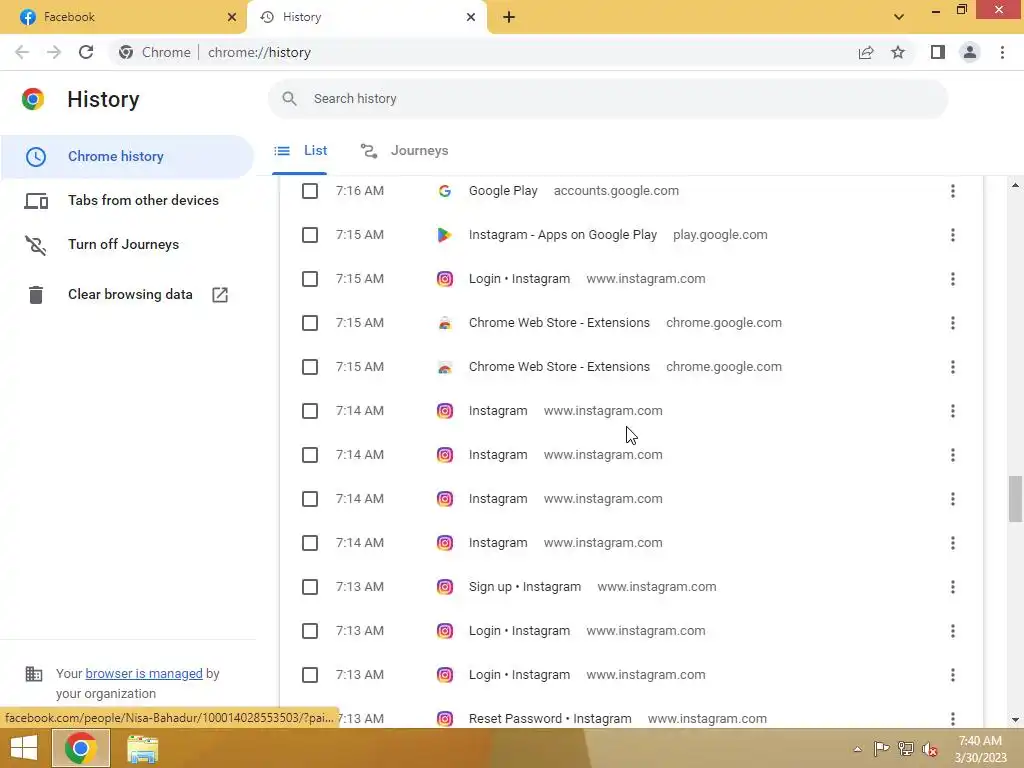Click the search magnifier icon

click(289, 99)
